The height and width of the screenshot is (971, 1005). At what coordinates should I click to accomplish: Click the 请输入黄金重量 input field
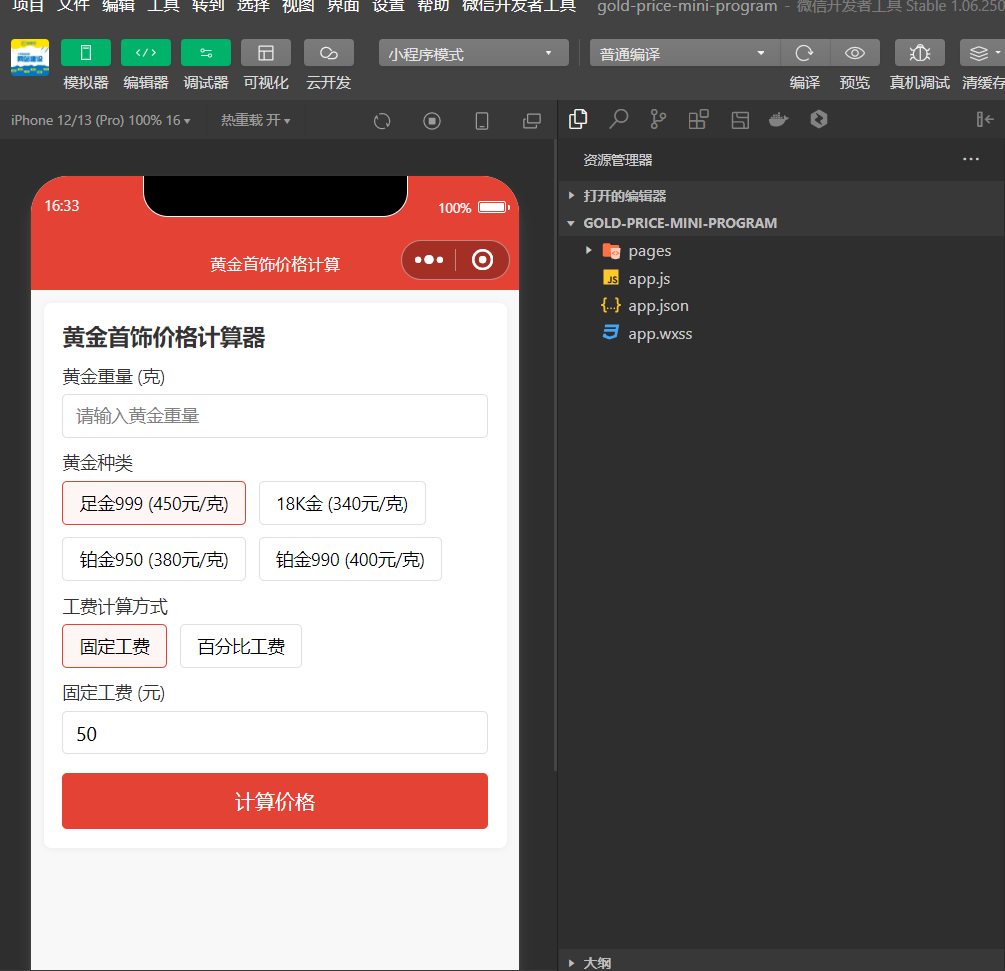point(274,415)
